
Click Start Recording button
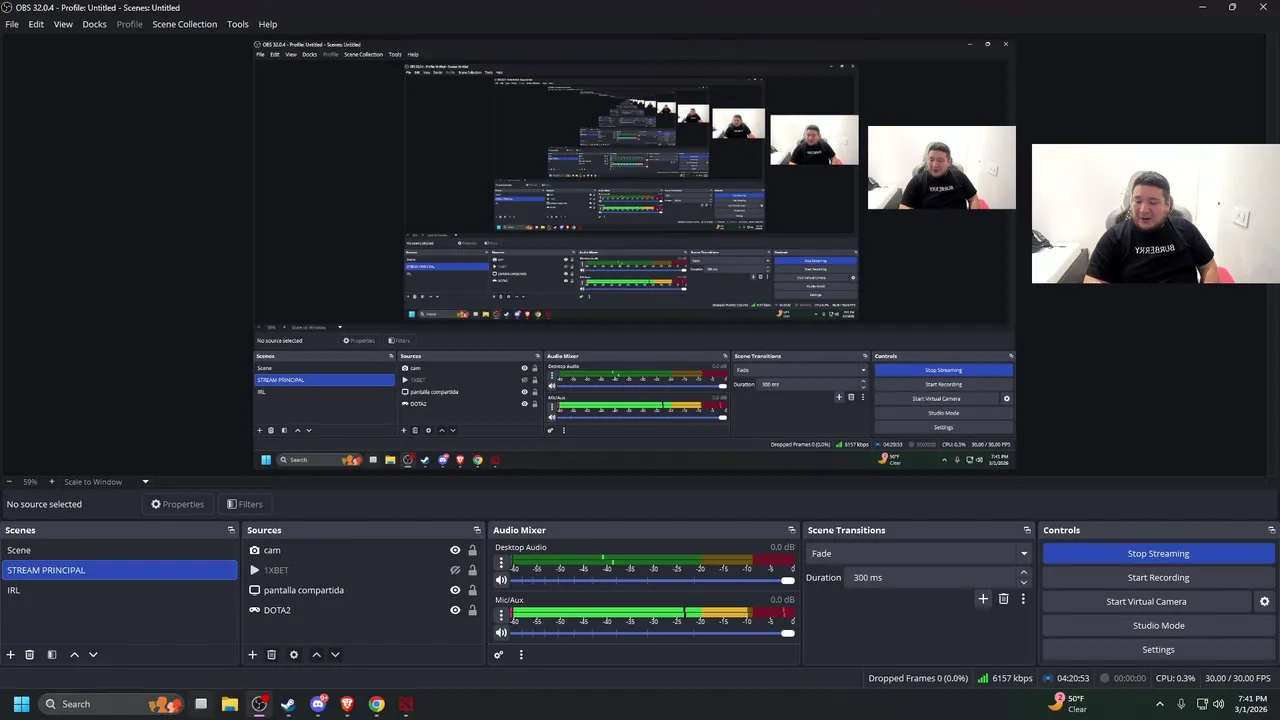coord(1158,577)
